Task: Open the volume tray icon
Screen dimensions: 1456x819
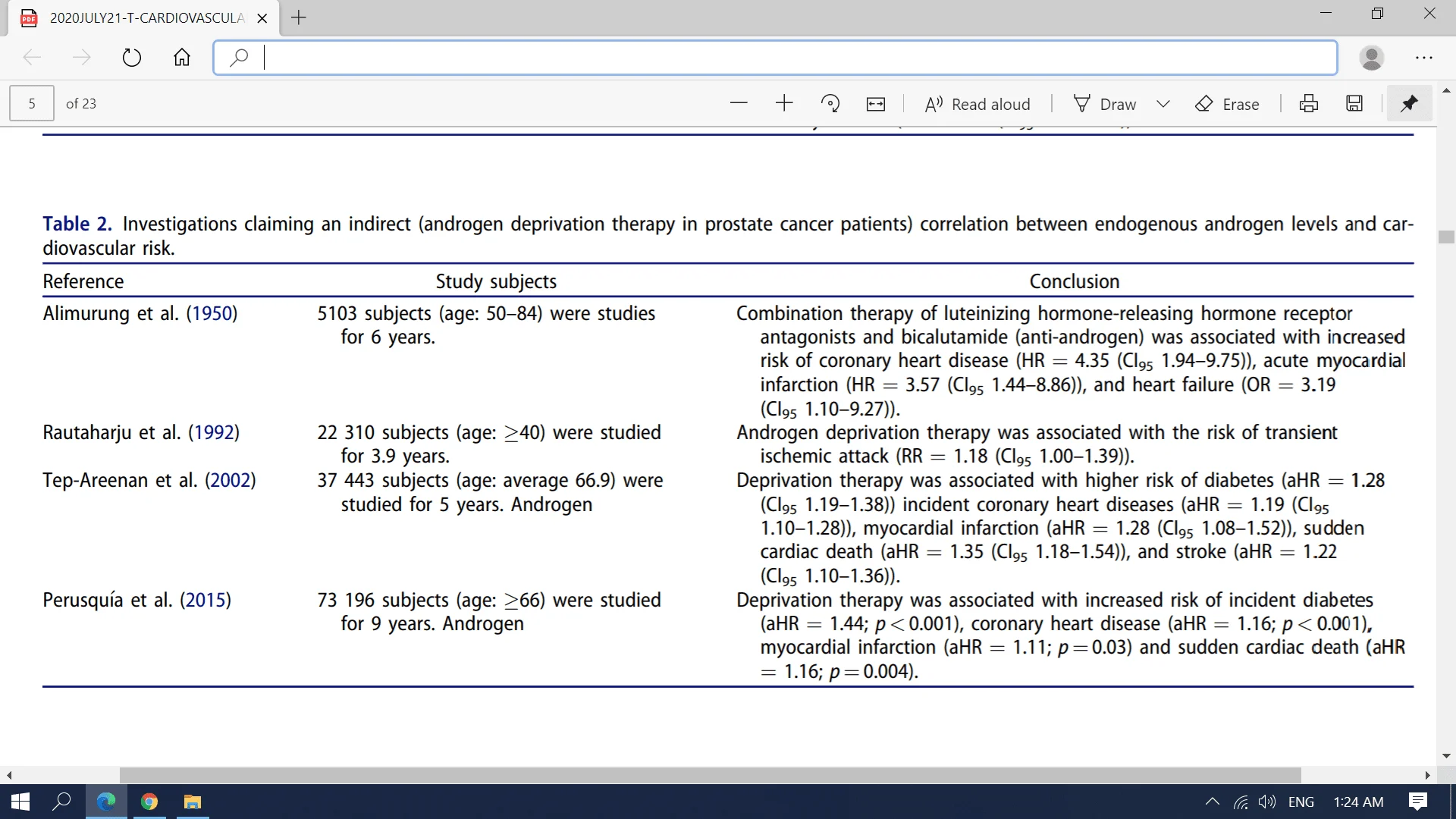Action: tap(1266, 802)
